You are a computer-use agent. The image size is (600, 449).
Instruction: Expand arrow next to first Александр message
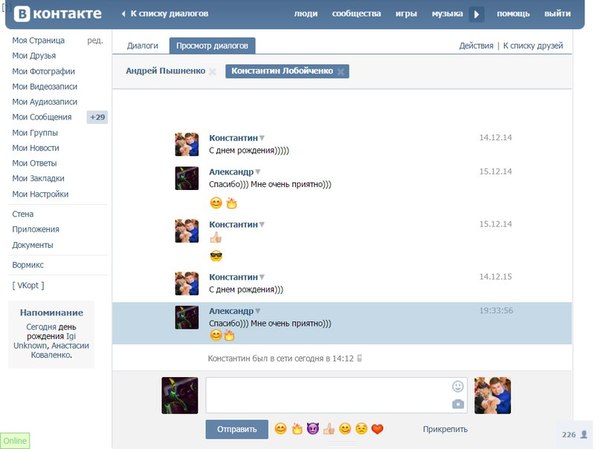257,172
